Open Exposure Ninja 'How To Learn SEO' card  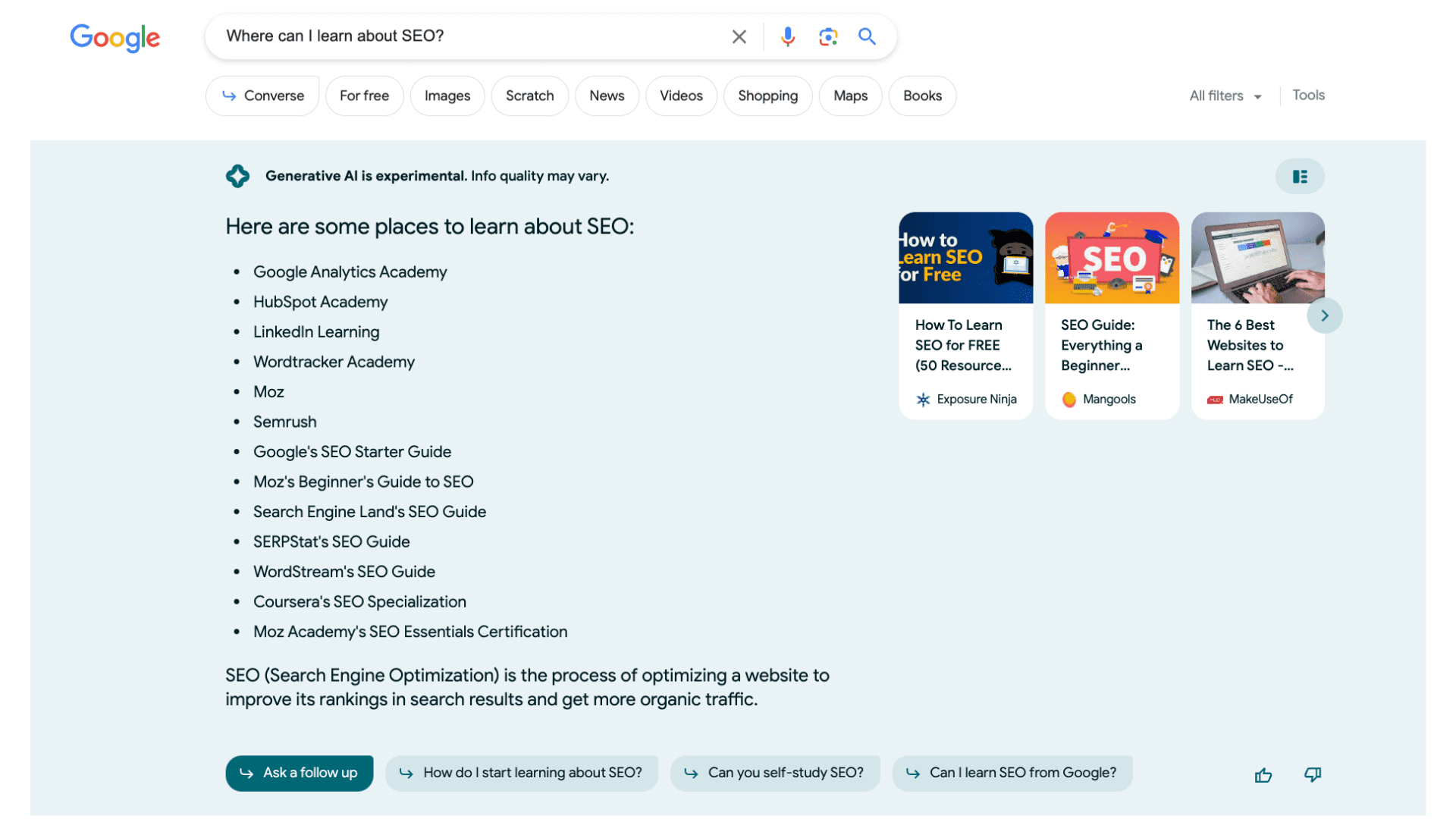coord(965,315)
